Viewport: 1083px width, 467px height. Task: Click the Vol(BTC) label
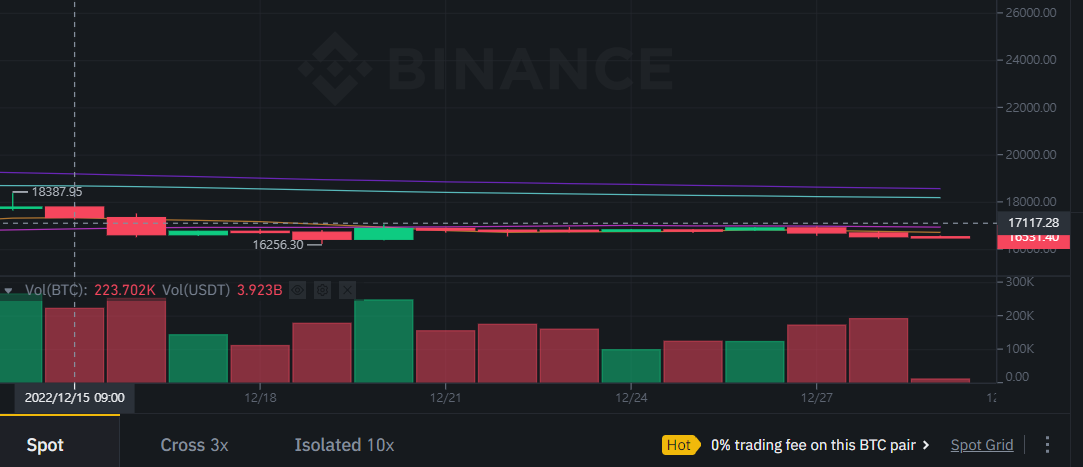(56, 290)
